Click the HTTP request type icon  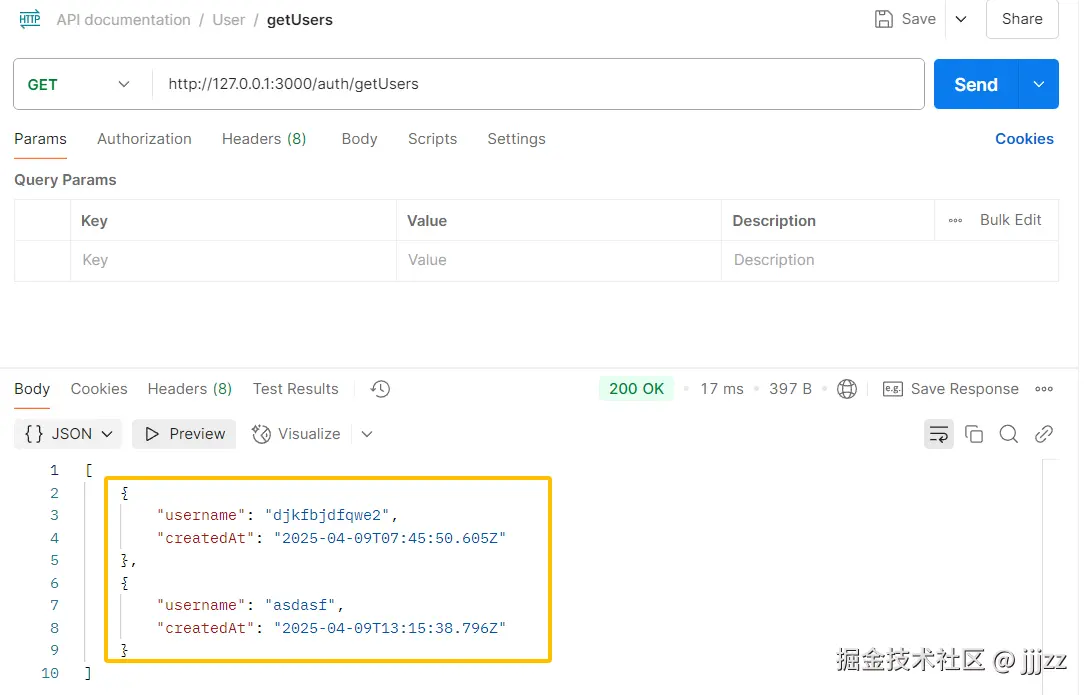[x=30, y=19]
